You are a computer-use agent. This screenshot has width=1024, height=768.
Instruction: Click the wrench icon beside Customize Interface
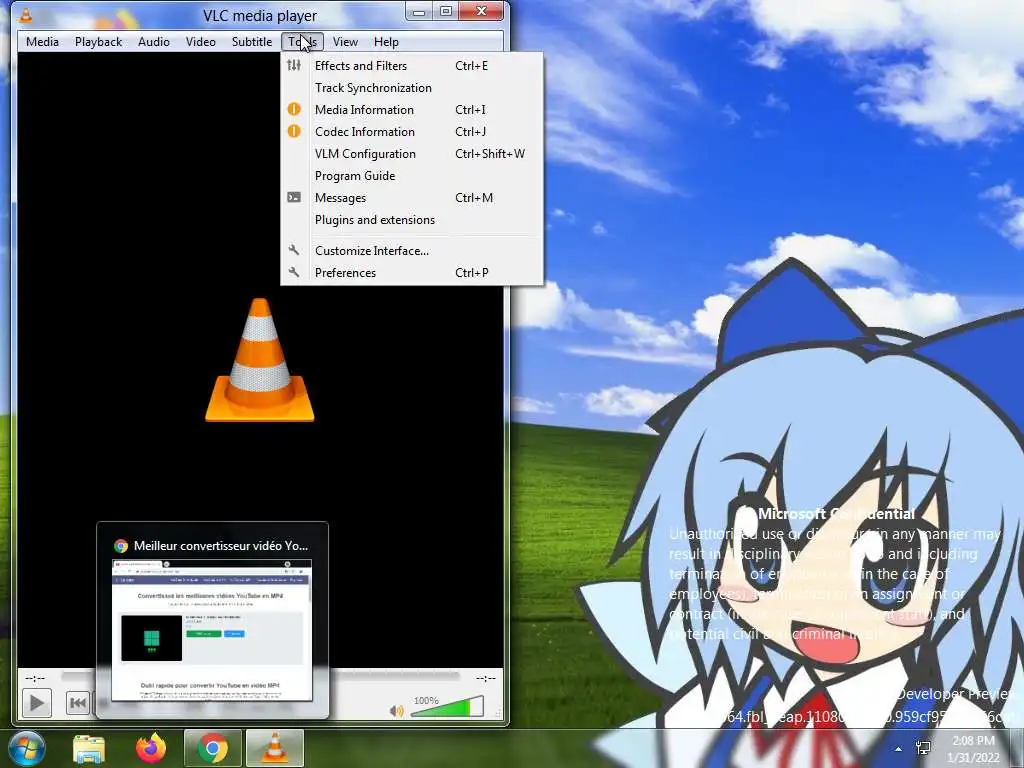(294, 250)
